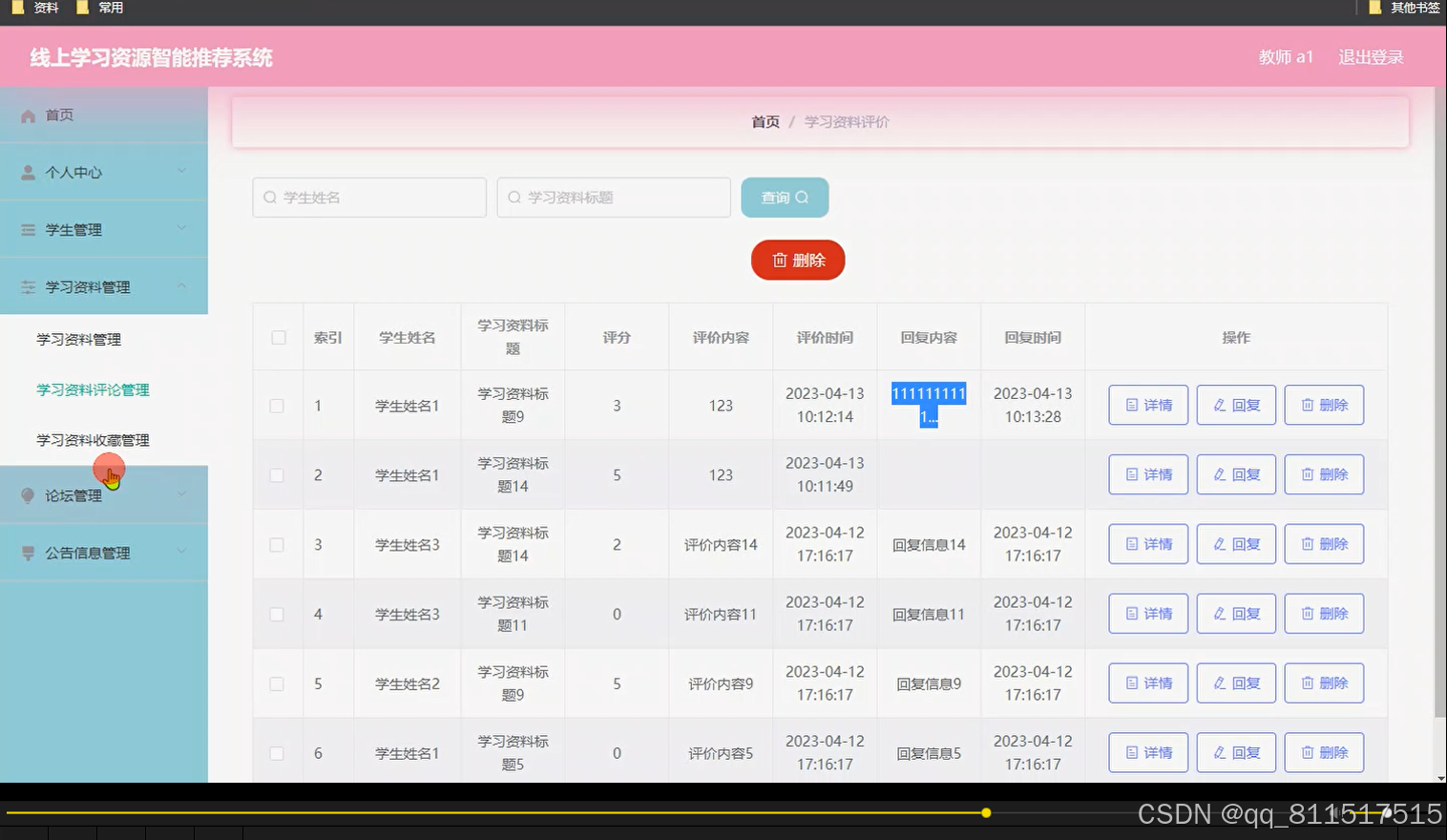Click 删除 for row 1
1447x840 pixels.
click(1324, 405)
